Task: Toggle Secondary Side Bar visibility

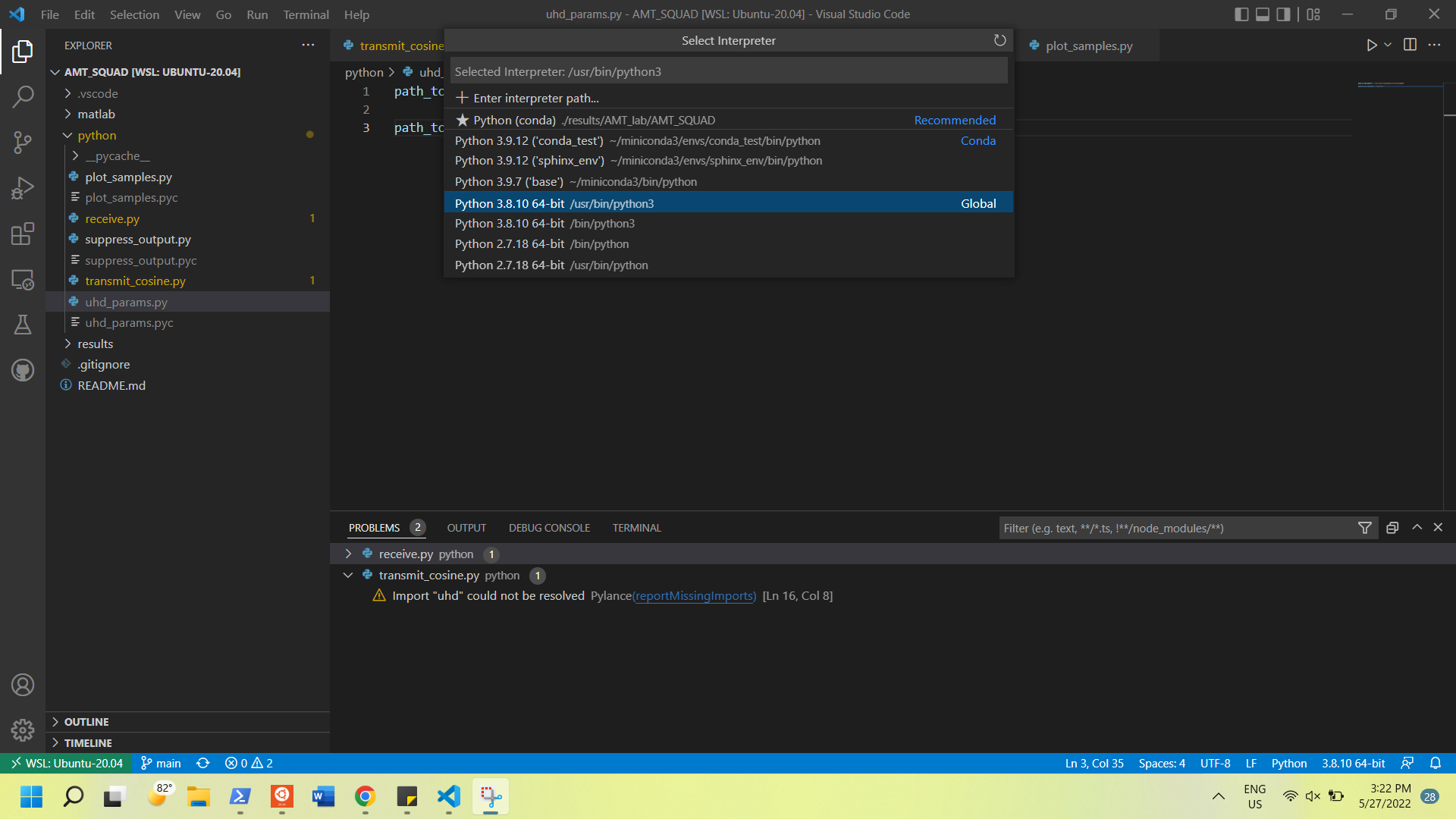Action: [1284, 14]
